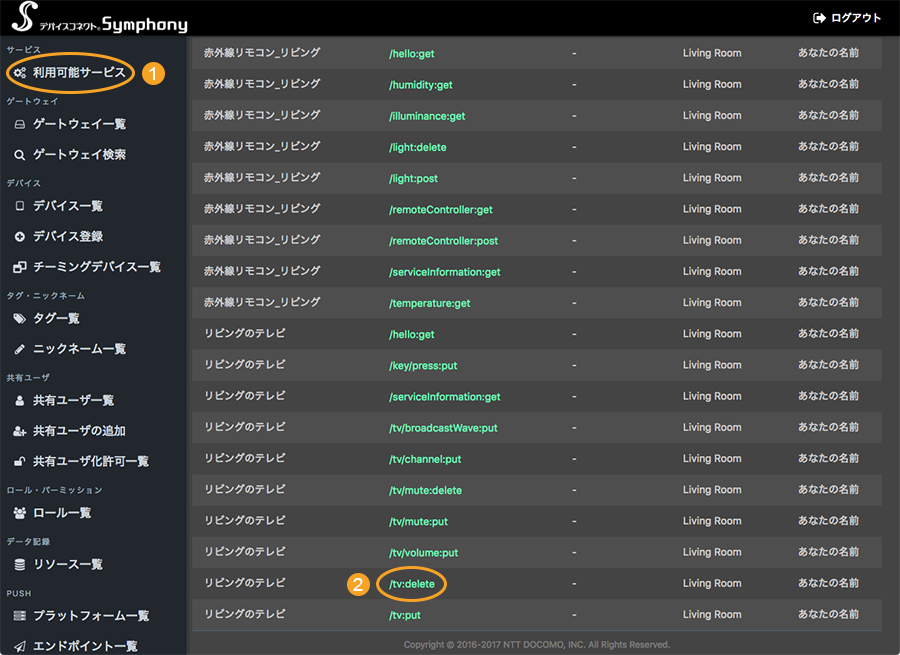
Task: Open the /tv/volume:put link
Action: (424, 553)
